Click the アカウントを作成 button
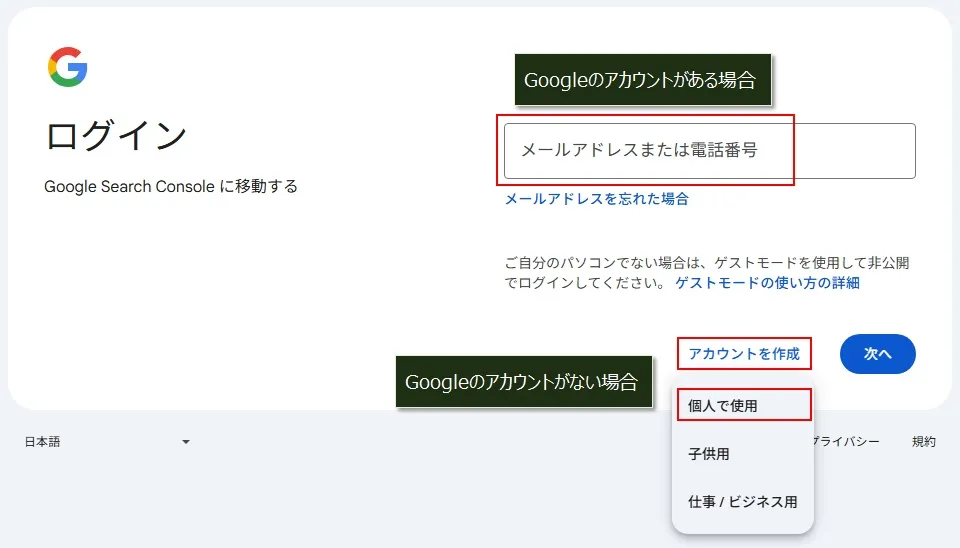The width and height of the screenshot is (960, 548). pos(744,354)
